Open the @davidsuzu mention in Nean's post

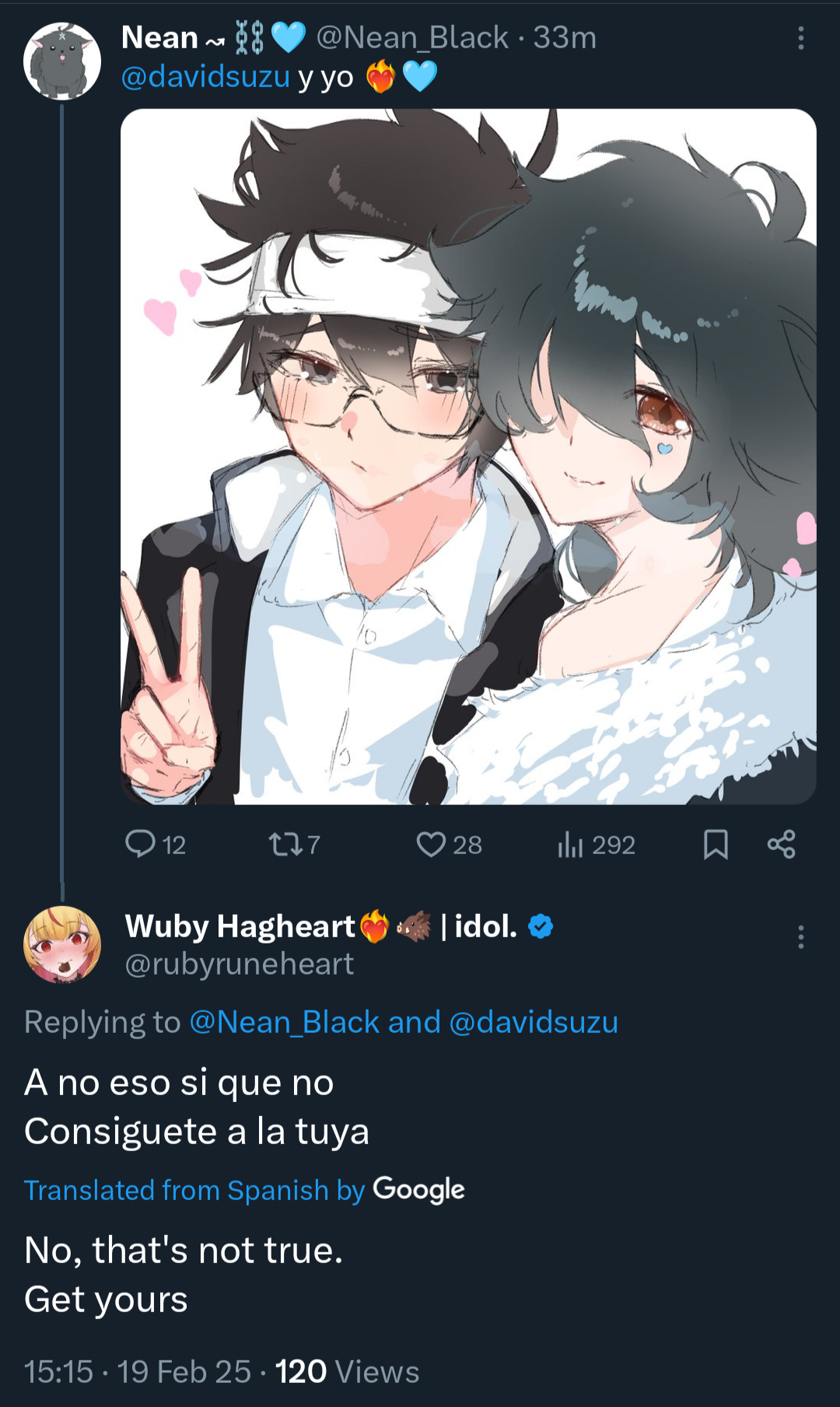205,76
